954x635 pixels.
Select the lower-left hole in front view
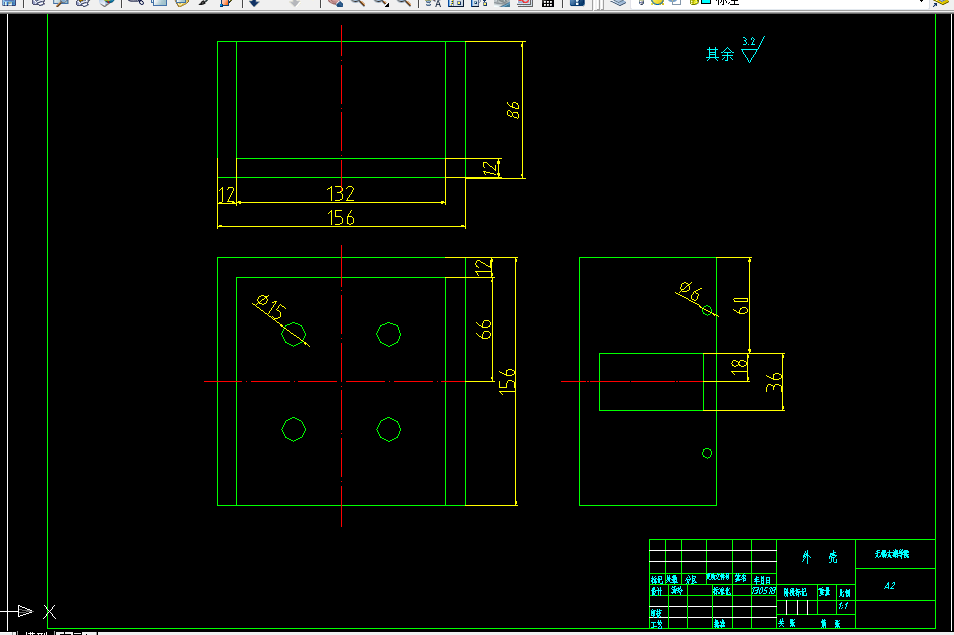pos(294,429)
